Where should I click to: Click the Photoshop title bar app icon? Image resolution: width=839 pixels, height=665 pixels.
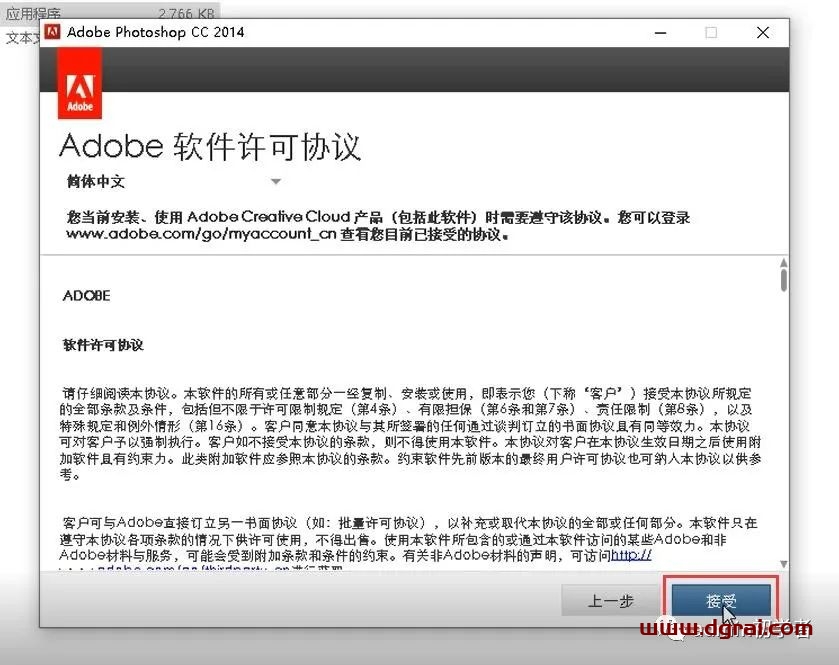[x=52, y=32]
